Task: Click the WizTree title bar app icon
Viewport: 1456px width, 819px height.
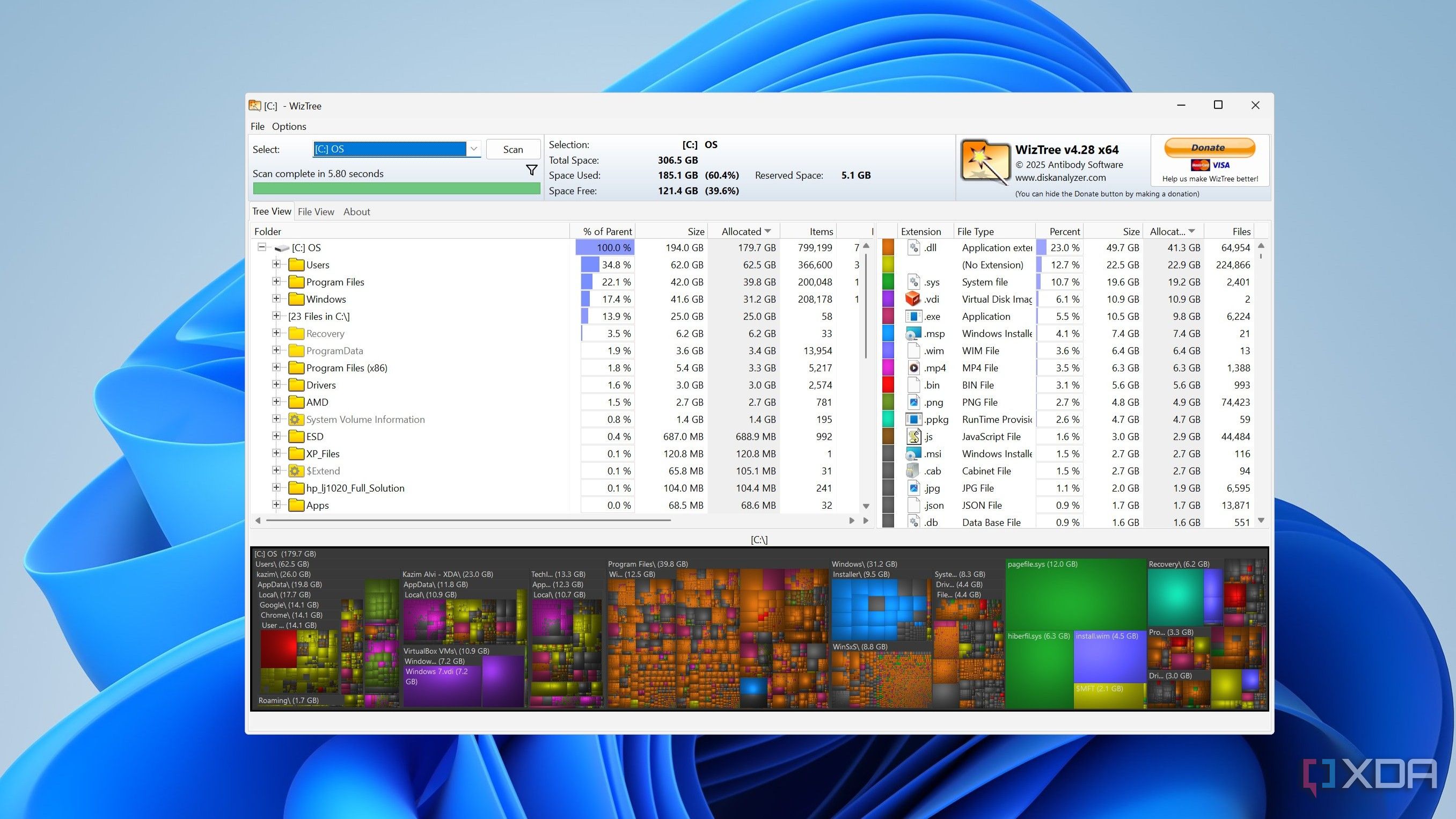Action: pyautogui.click(x=255, y=106)
